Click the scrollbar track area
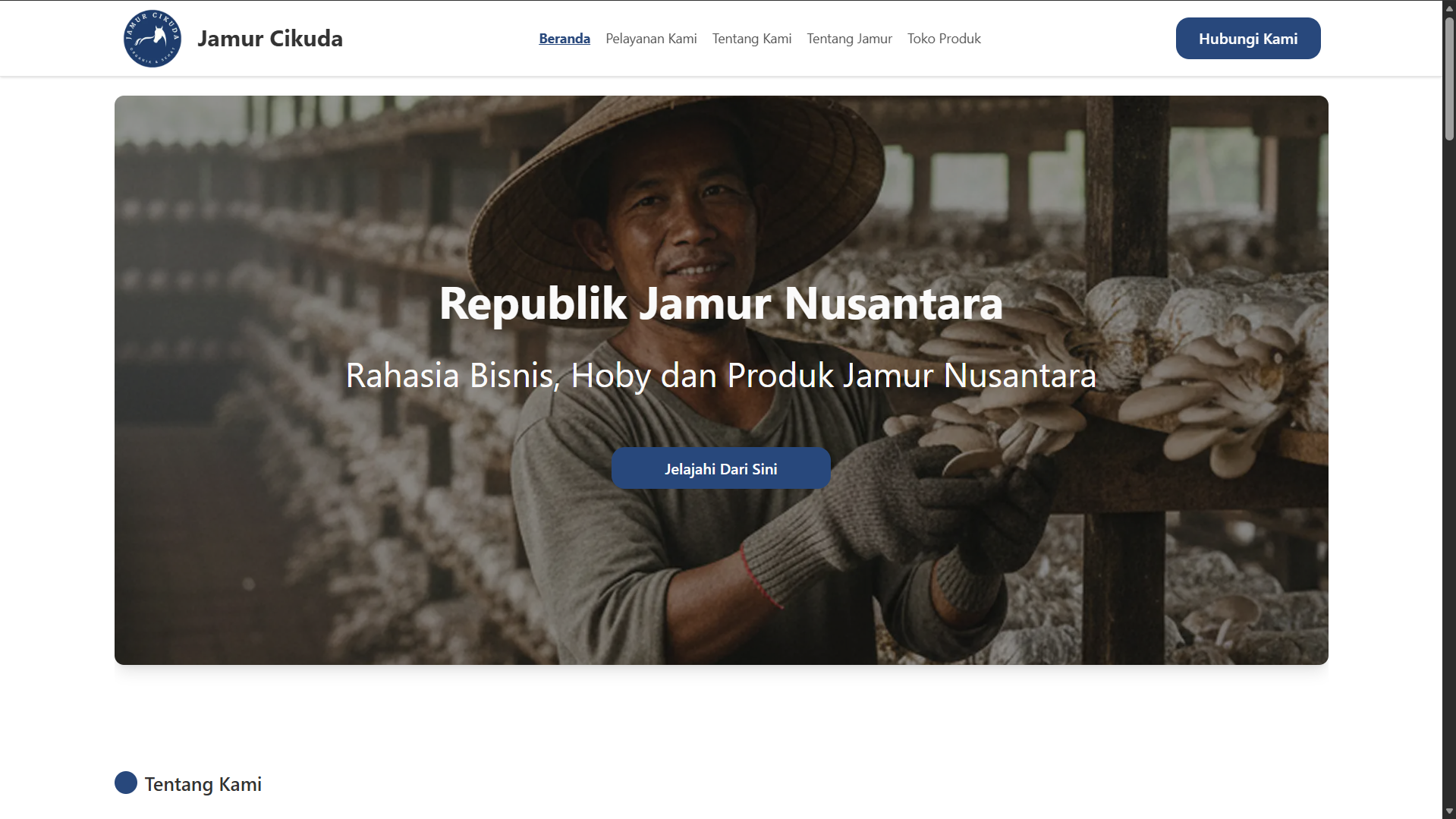The image size is (1456, 819). 1448,455
